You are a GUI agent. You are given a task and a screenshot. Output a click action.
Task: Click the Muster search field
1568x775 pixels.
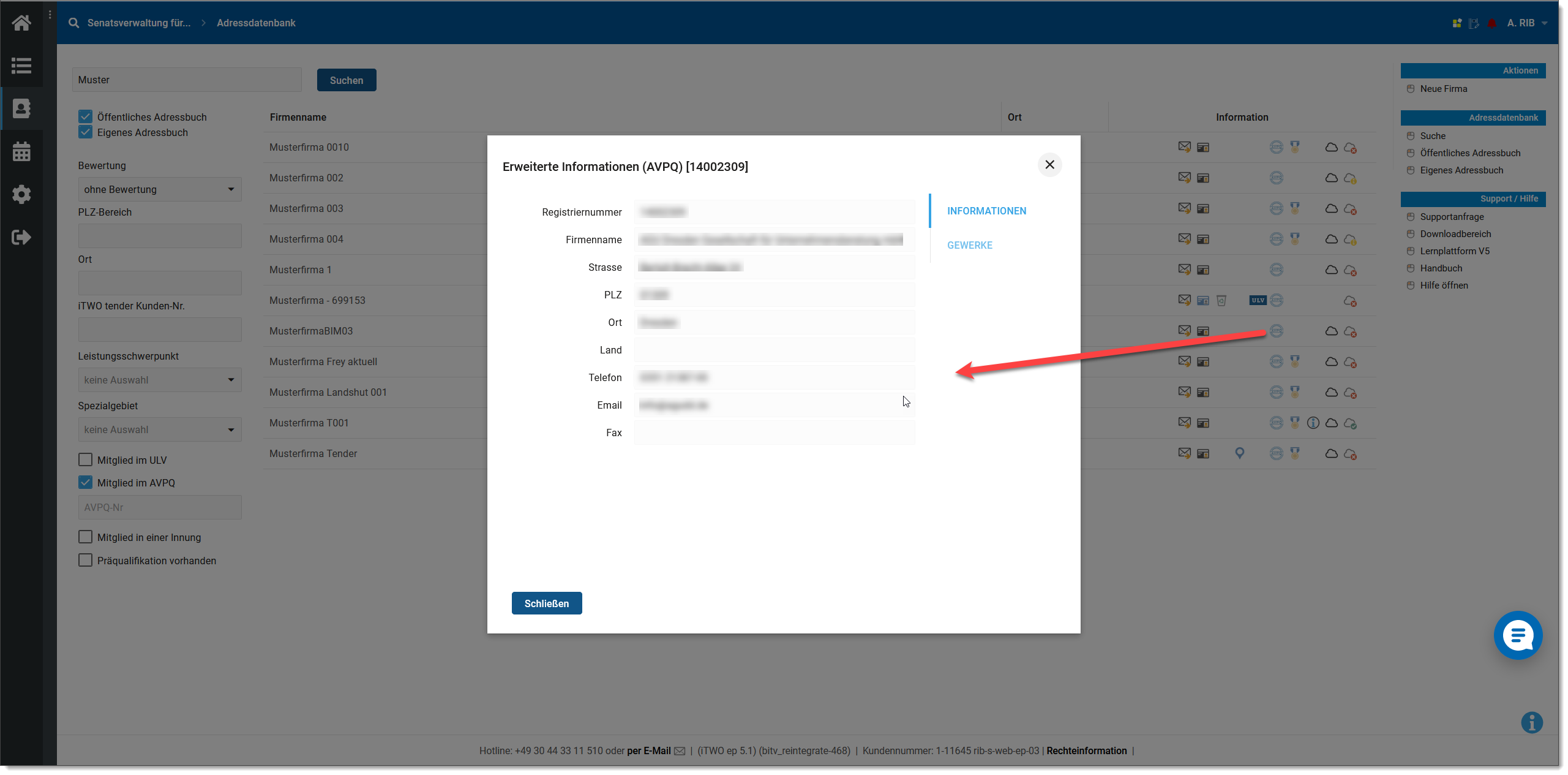point(187,80)
